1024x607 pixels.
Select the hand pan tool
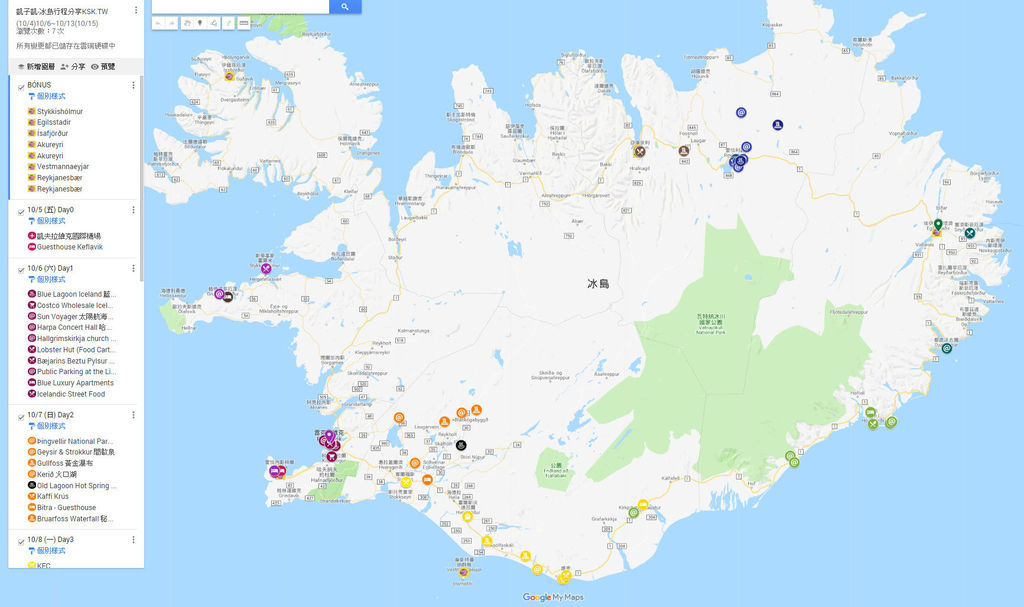click(186, 23)
